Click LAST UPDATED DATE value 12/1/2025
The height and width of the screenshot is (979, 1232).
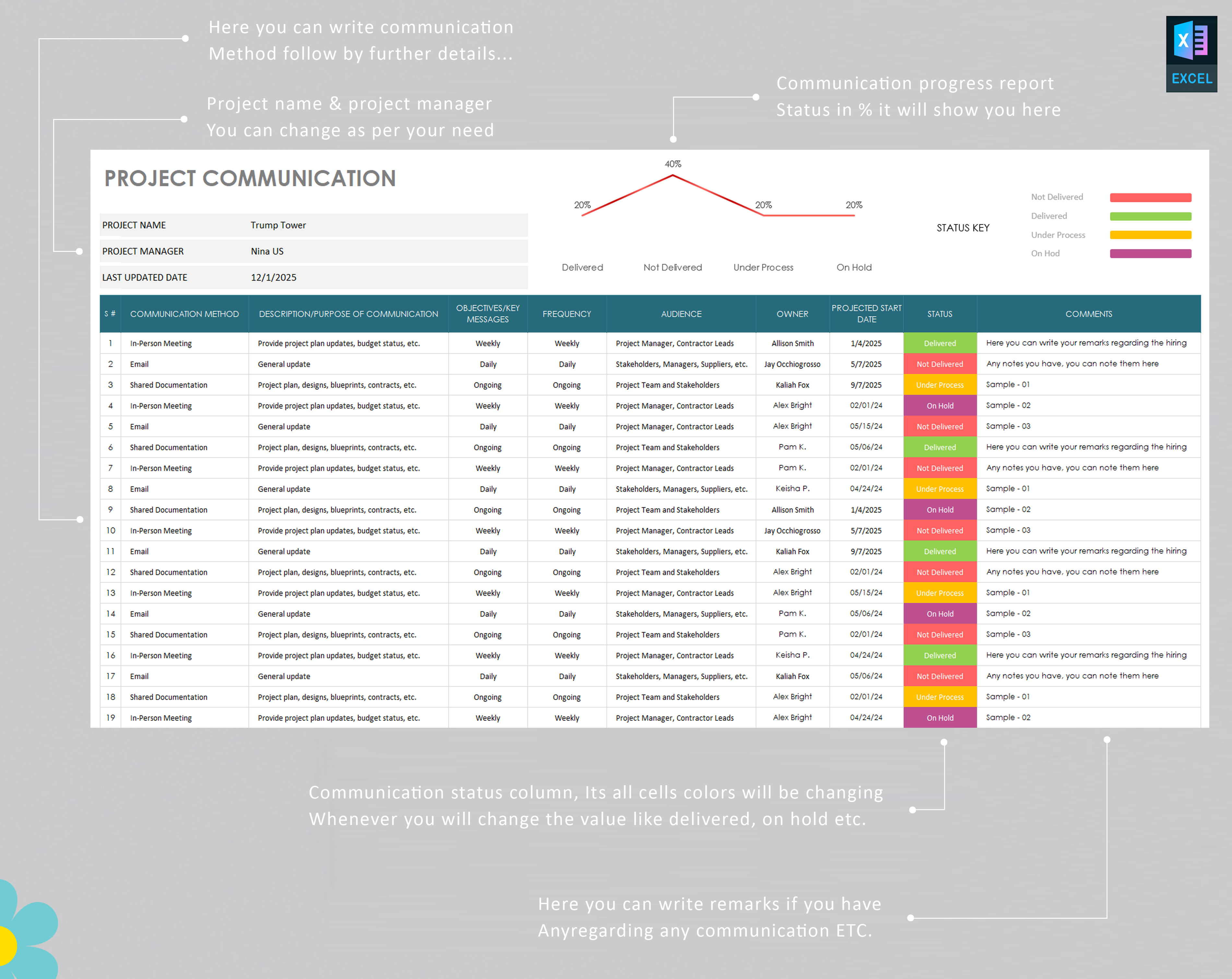pos(274,277)
